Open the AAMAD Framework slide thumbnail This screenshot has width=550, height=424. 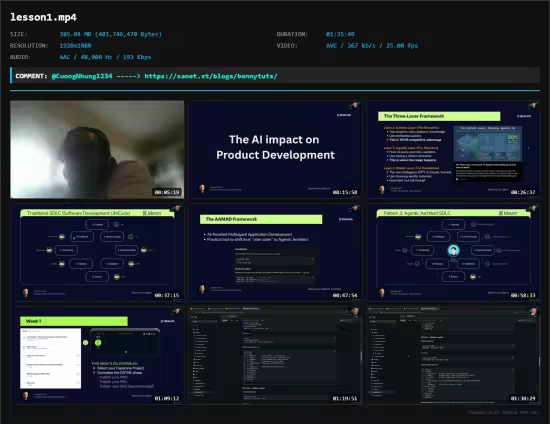coord(275,253)
